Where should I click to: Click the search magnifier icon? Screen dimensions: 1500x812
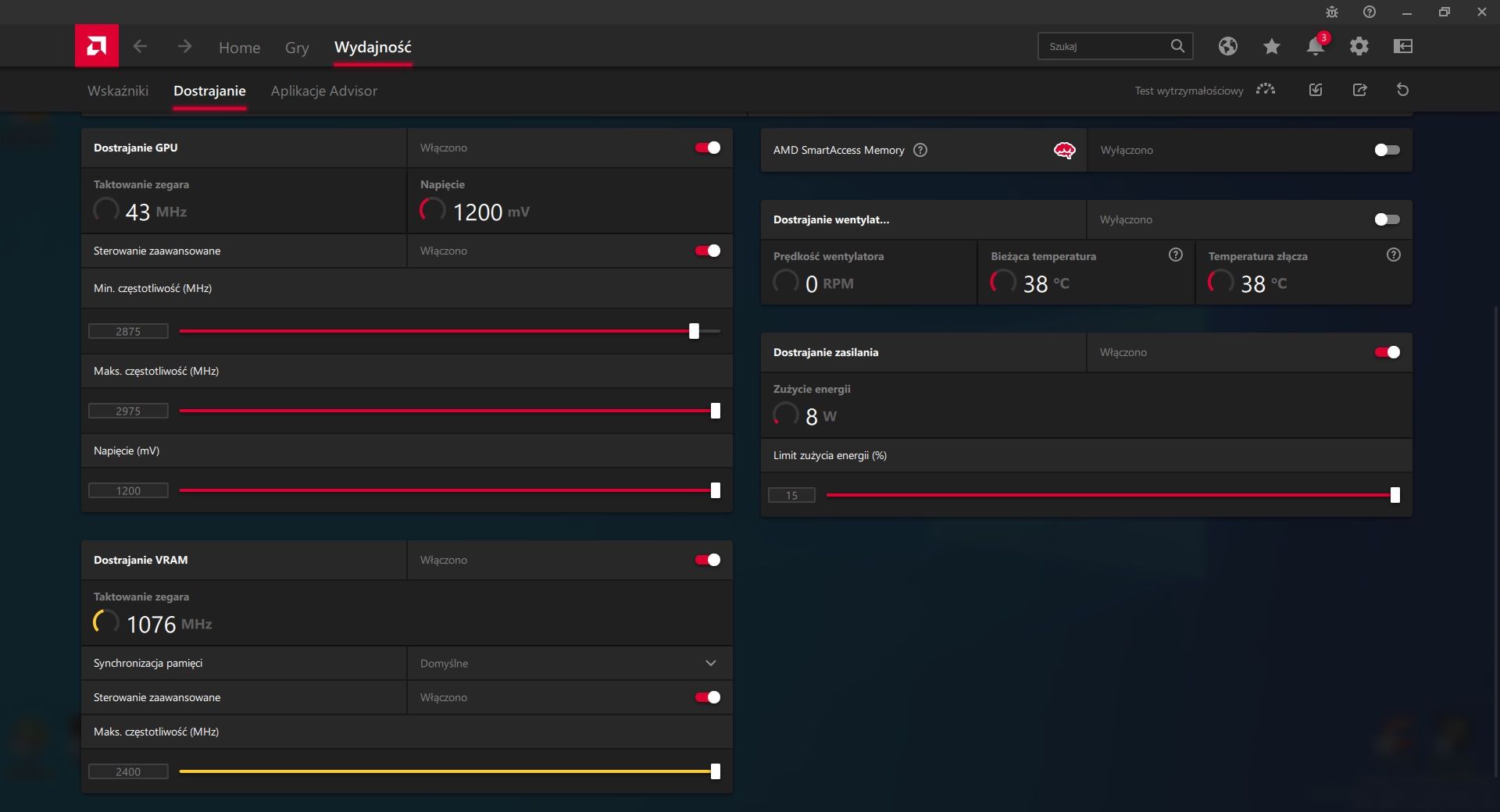tap(1177, 46)
